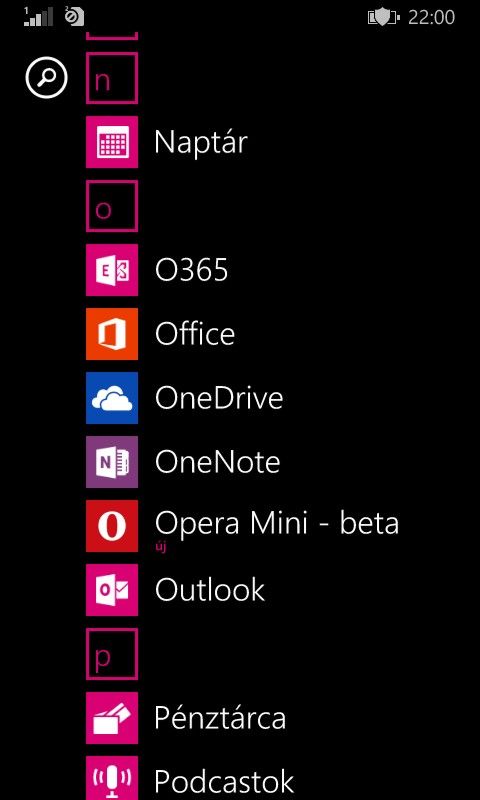
Task: Launch the O365 app icon
Action: pos(112,270)
